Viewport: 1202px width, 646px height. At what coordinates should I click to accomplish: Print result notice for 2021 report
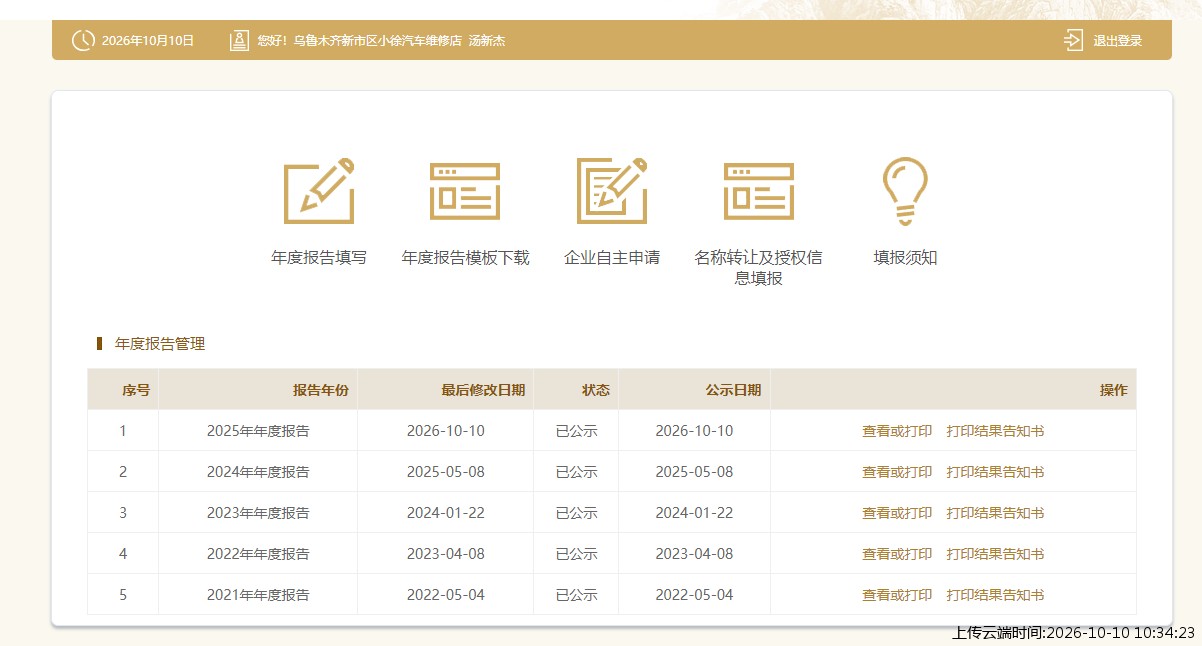(995, 595)
